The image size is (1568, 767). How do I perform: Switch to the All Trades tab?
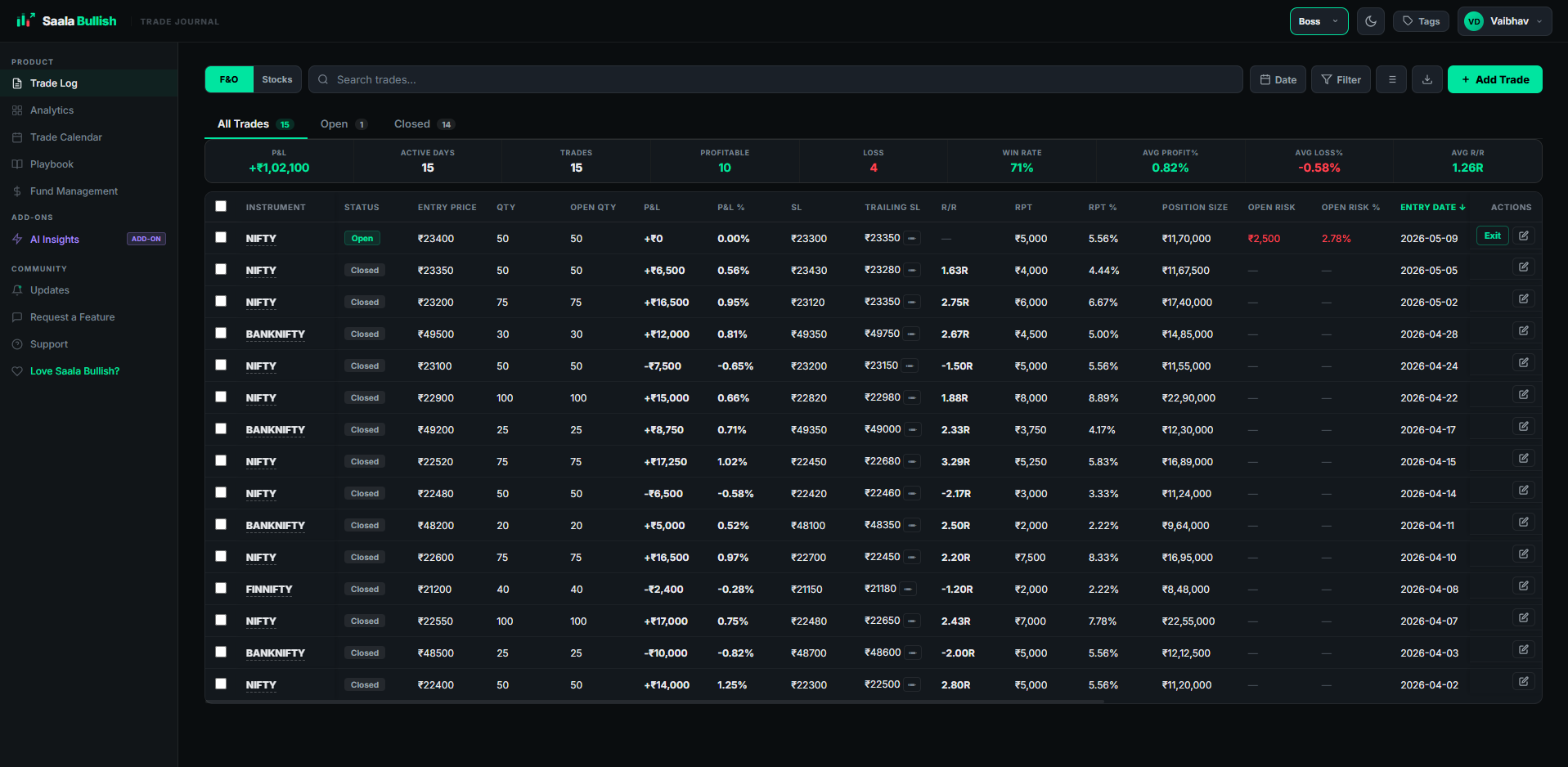click(x=255, y=124)
